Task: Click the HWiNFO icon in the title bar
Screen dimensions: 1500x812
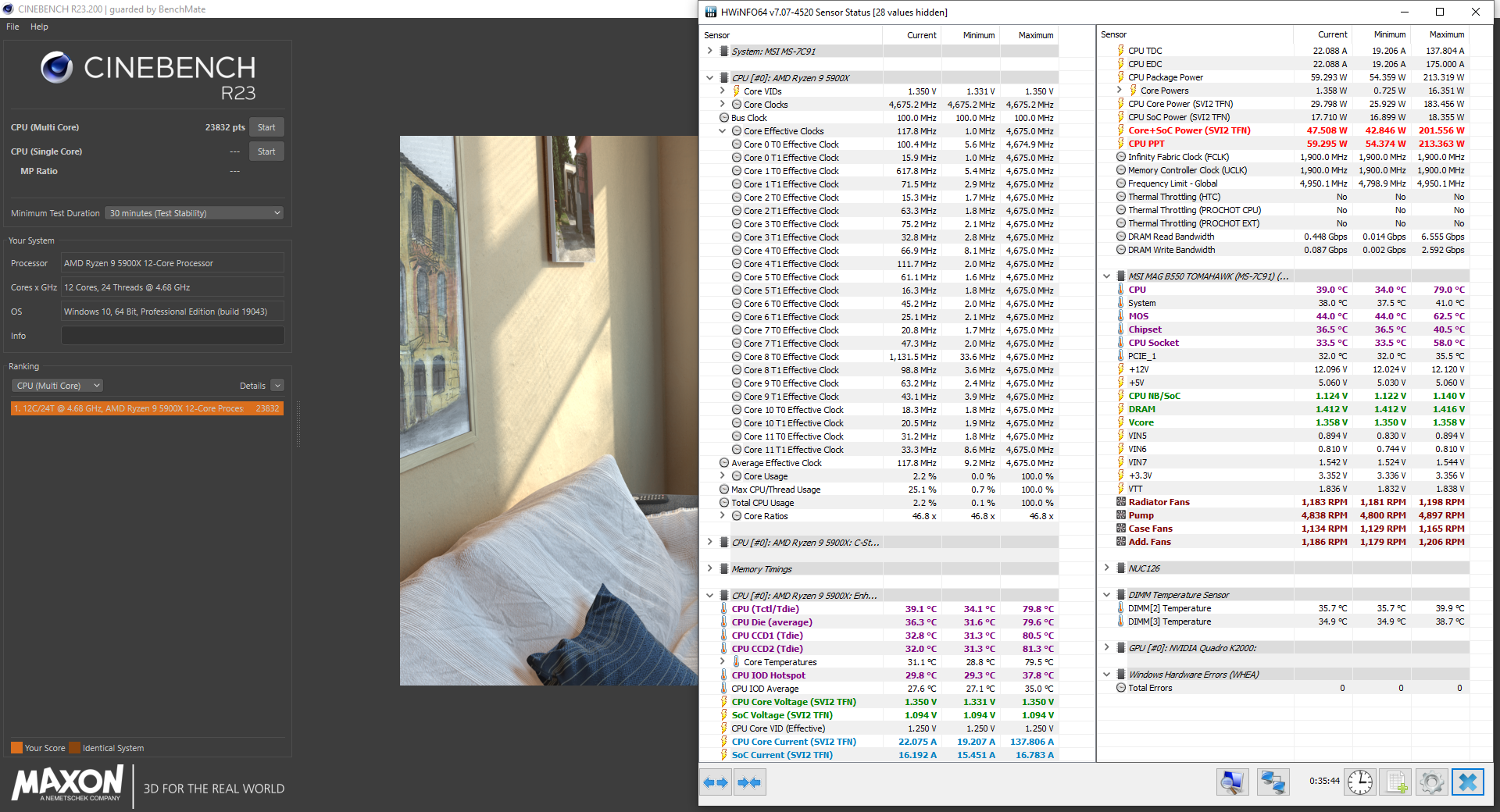Action: [x=711, y=12]
